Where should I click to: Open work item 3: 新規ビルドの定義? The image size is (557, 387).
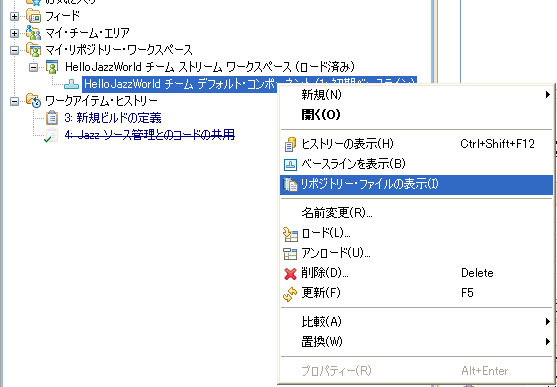pos(113,118)
